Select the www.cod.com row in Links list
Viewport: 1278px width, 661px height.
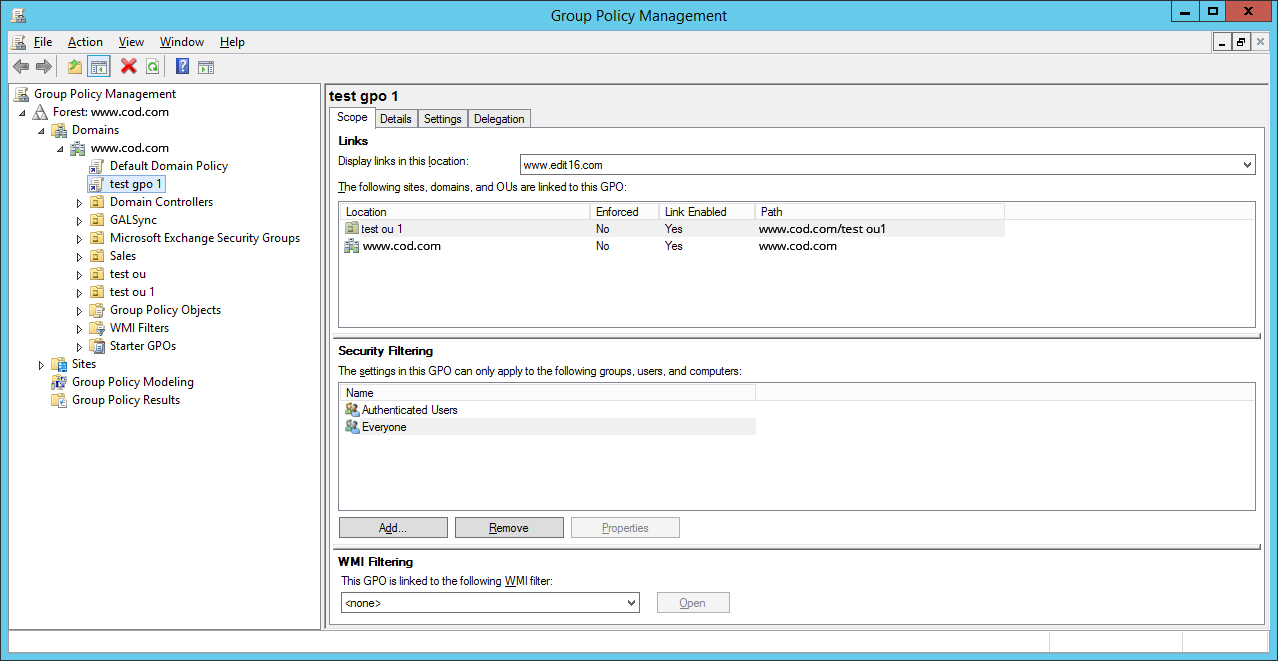coord(672,246)
